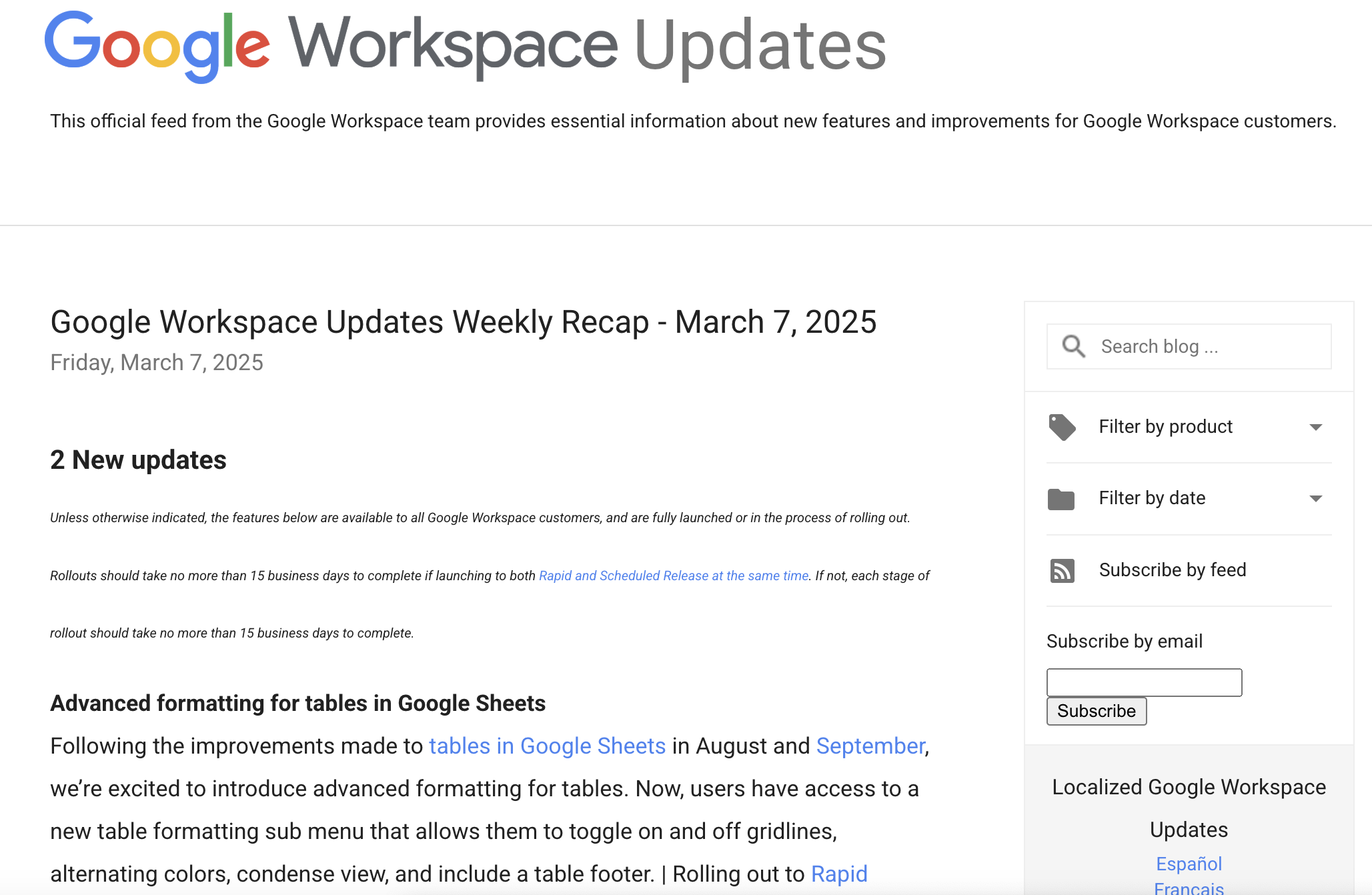The width and height of the screenshot is (1372, 895).
Task: Open the Français localized updates page
Action: [x=1189, y=888]
